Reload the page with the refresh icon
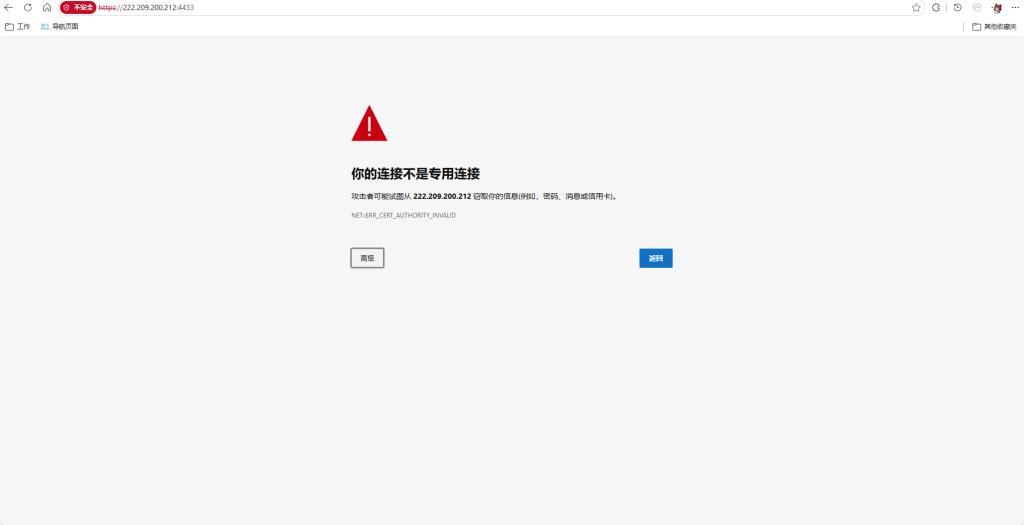 [x=27, y=8]
